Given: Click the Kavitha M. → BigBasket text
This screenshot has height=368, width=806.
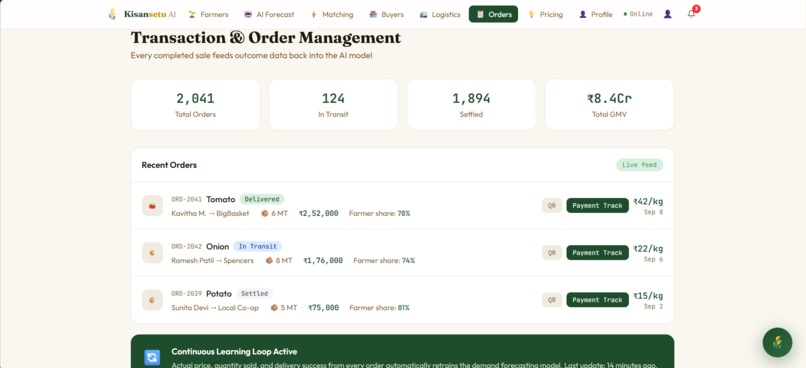Looking at the screenshot, I should [210, 213].
